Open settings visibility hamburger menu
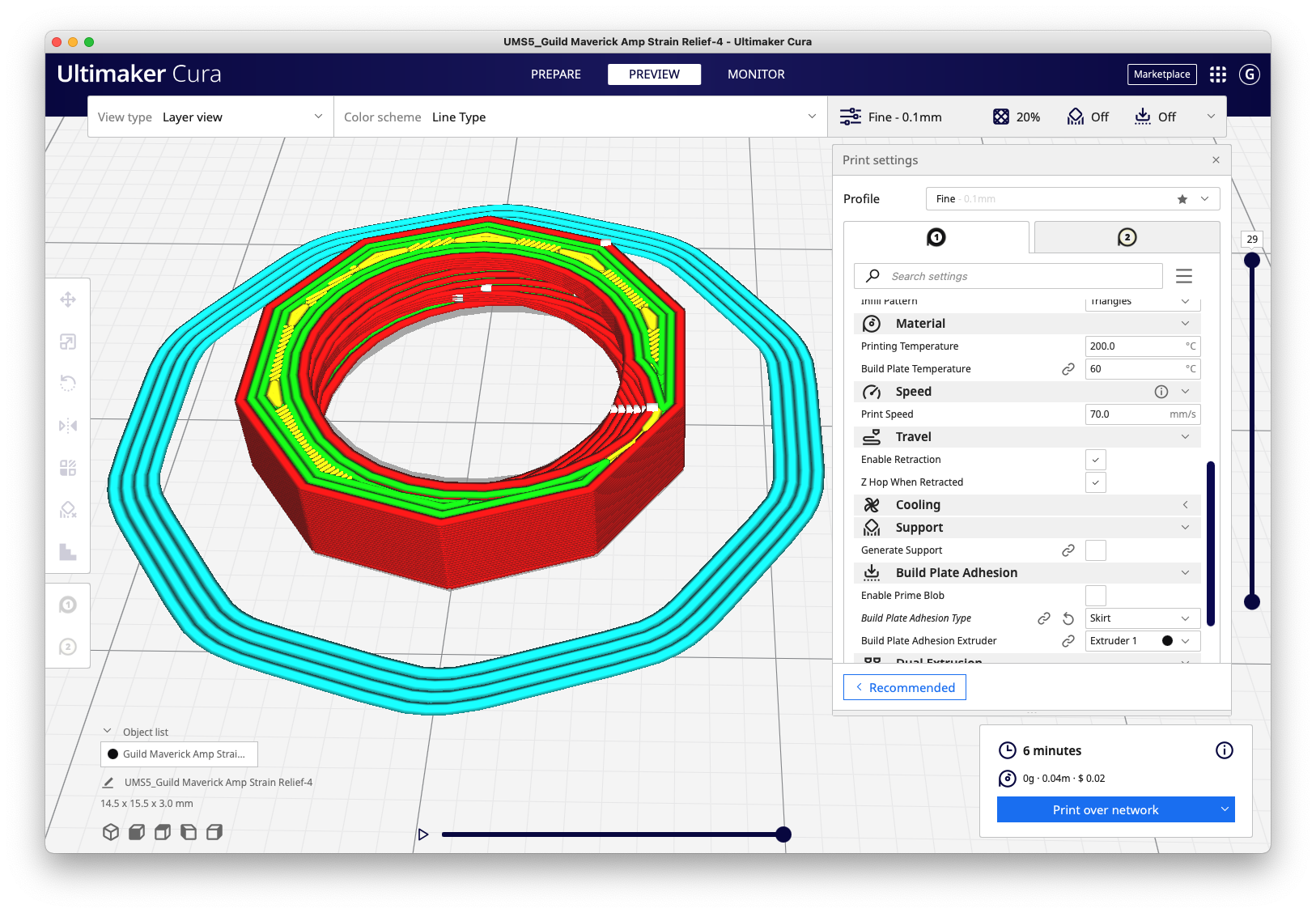This screenshot has width=1316, height=913. tap(1184, 276)
